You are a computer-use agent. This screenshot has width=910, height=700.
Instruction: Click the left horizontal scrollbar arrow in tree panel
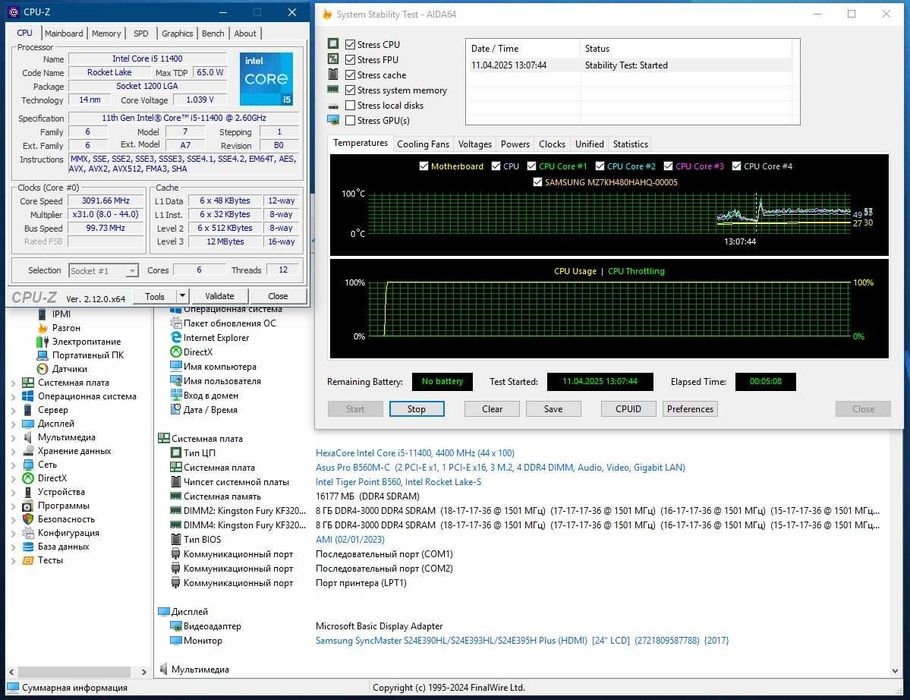12,672
